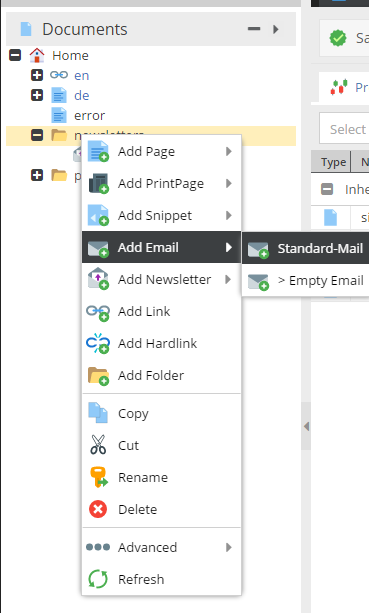Click the Add Page icon
The width and height of the screenshot is (369, 613).
click(x=98, y=151)
